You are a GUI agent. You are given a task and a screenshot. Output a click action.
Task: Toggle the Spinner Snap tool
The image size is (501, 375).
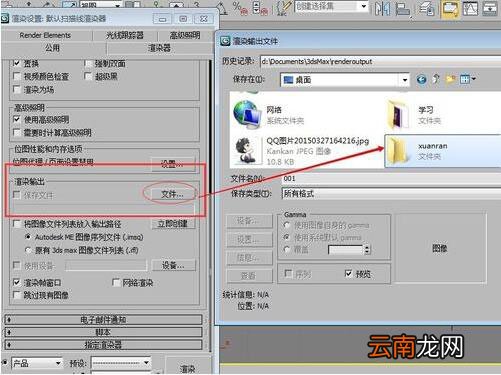click(260, 7)
